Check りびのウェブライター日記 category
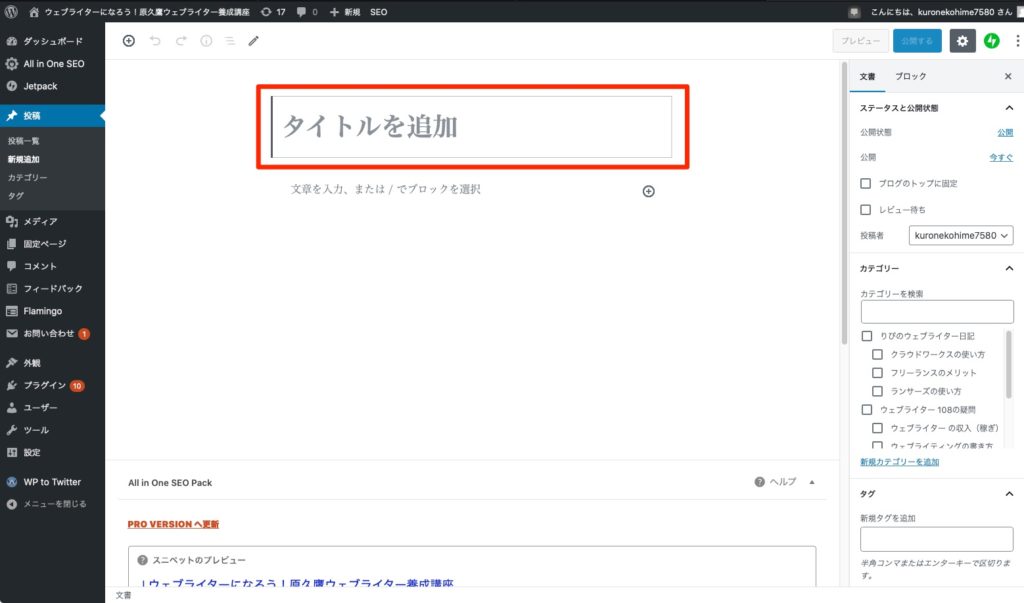Viewport: 1024px width, 603px height. click(867, 336)
